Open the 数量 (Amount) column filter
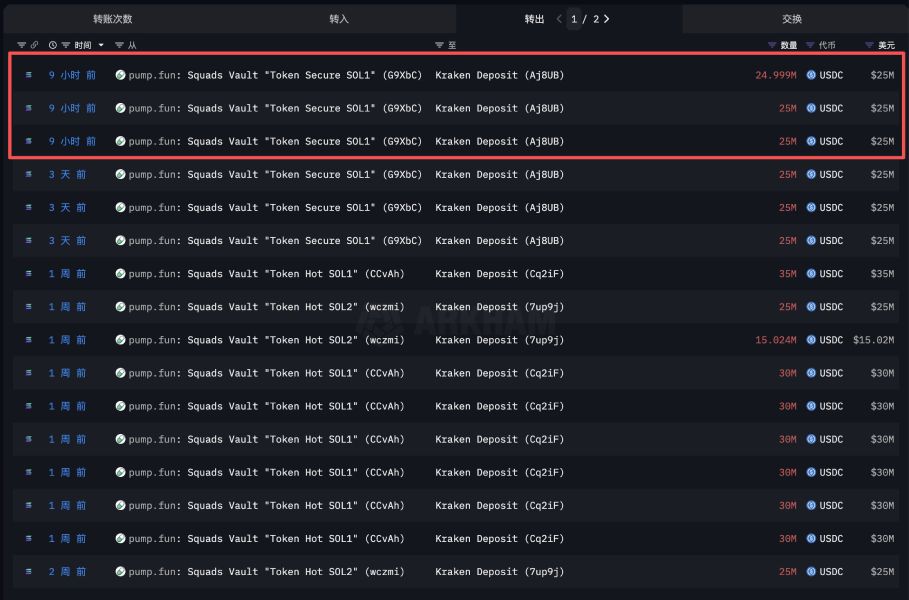Viewport: 909px width, 600px height. tap(772, 45)
